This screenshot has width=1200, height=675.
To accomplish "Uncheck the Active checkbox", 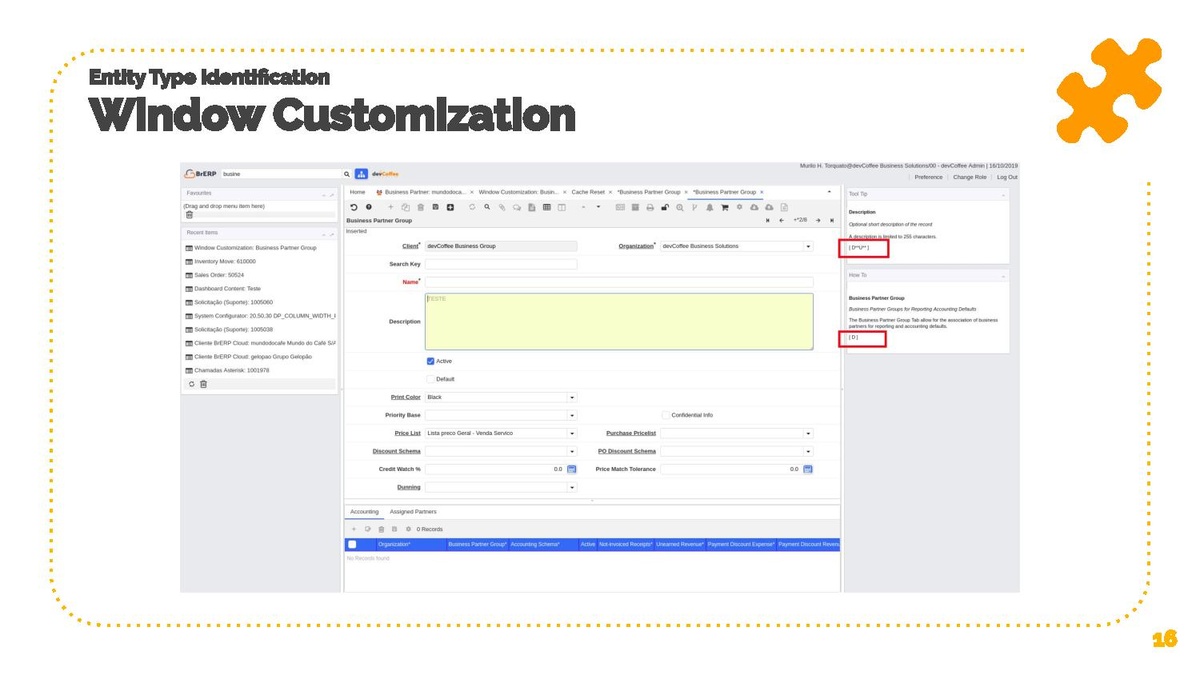I will [431, 361].
